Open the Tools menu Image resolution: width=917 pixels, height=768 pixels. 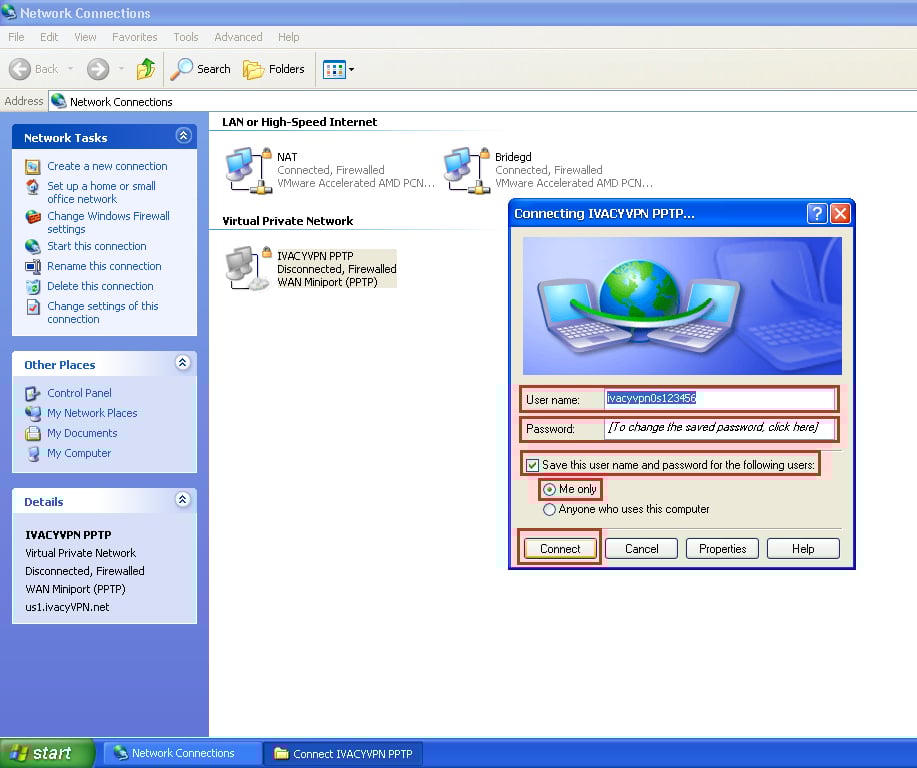pos(185,37)
